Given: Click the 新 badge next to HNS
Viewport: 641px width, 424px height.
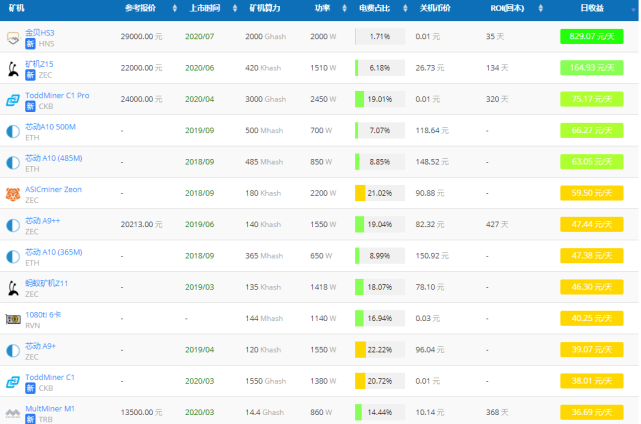Looking at the screenshot, I should click(x=30, y=44).
